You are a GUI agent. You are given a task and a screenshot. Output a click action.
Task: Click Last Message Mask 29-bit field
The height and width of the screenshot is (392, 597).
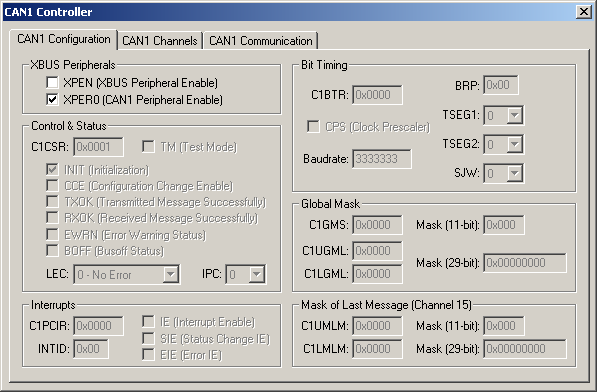pyautogui.click(x=525, y=349)
